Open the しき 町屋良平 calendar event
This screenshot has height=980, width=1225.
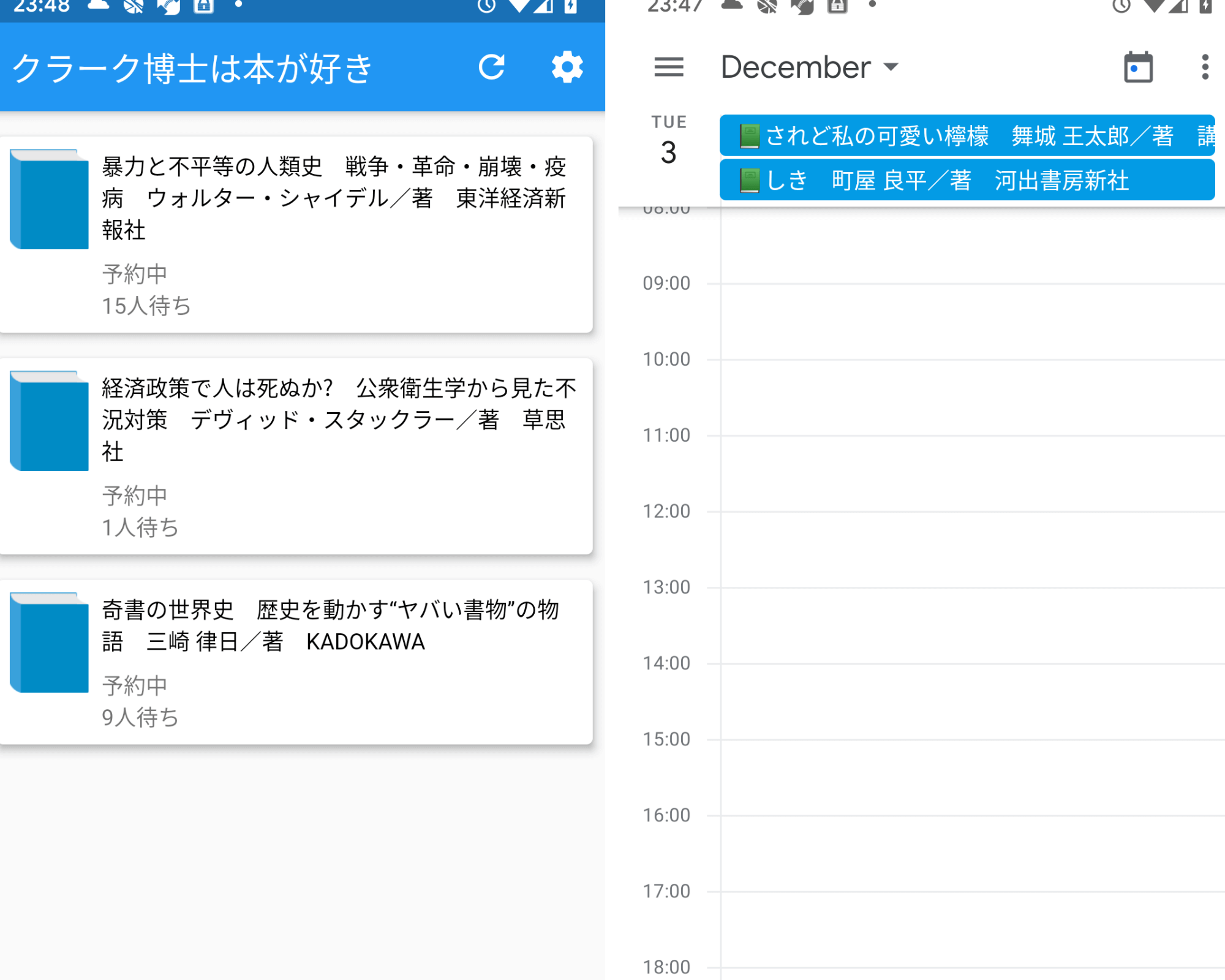[x=967, y=180]
